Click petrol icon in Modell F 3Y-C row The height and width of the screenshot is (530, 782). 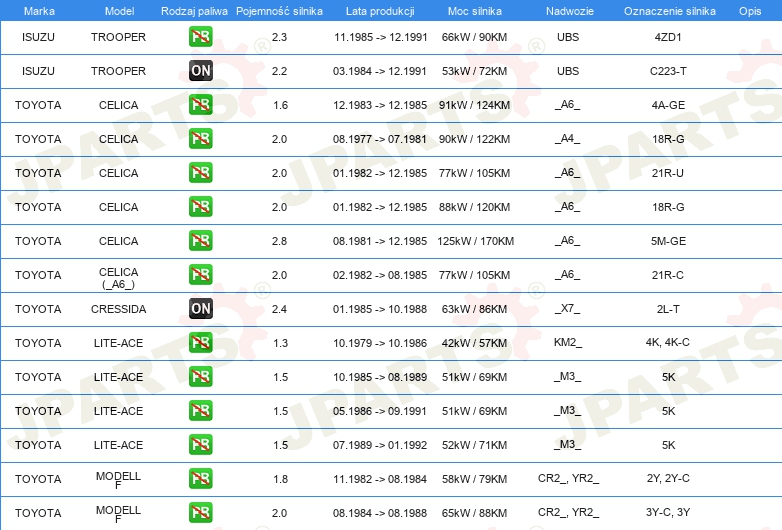coord(200,512)
